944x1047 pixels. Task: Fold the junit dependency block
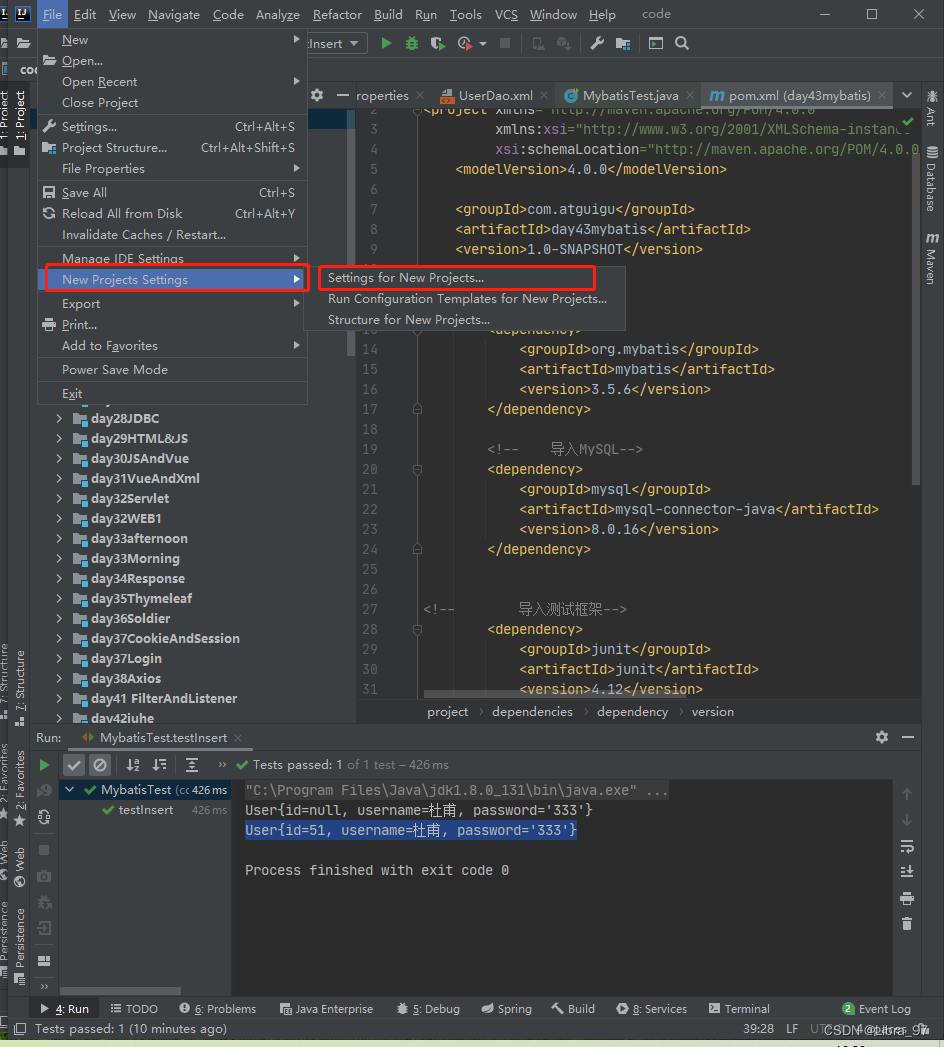[417, 629]
